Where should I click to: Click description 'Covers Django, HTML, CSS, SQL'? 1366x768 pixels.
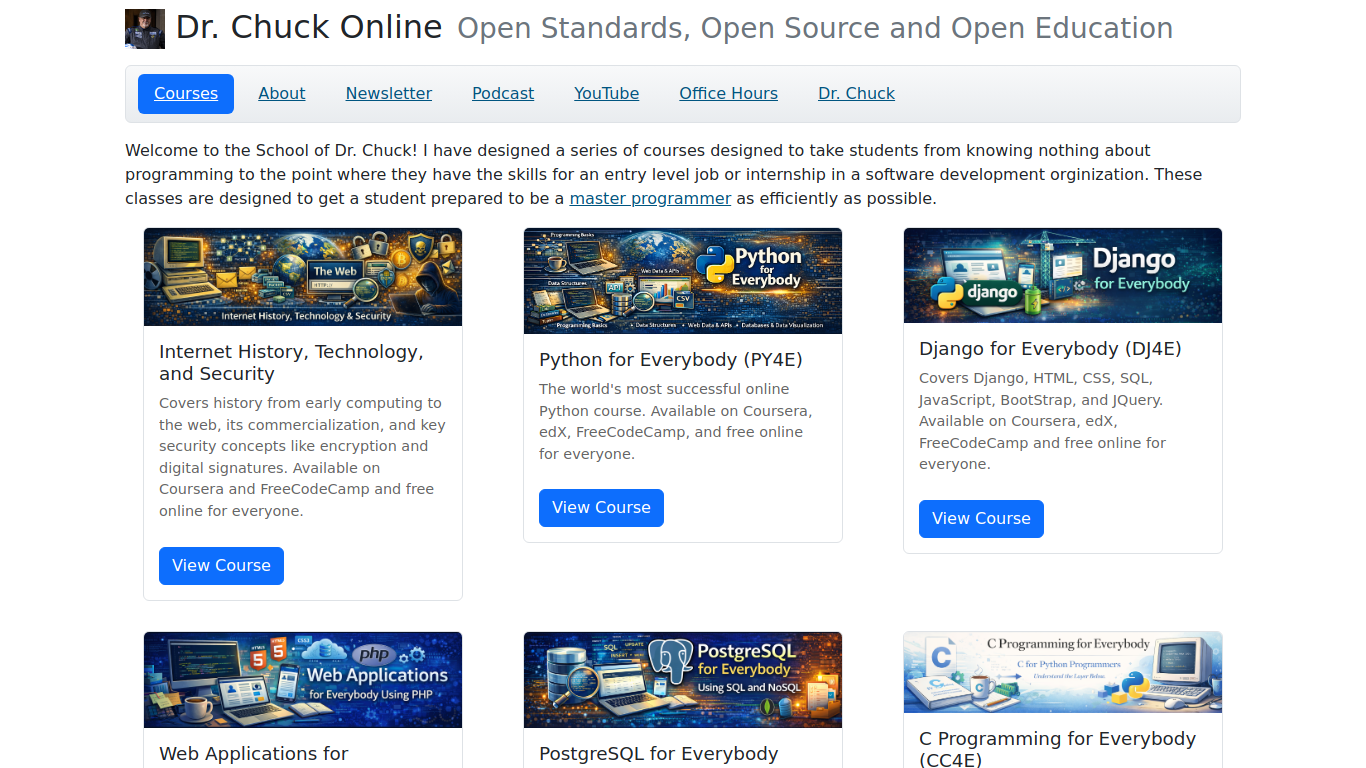pyautogui.click(x=1043, y=421)
